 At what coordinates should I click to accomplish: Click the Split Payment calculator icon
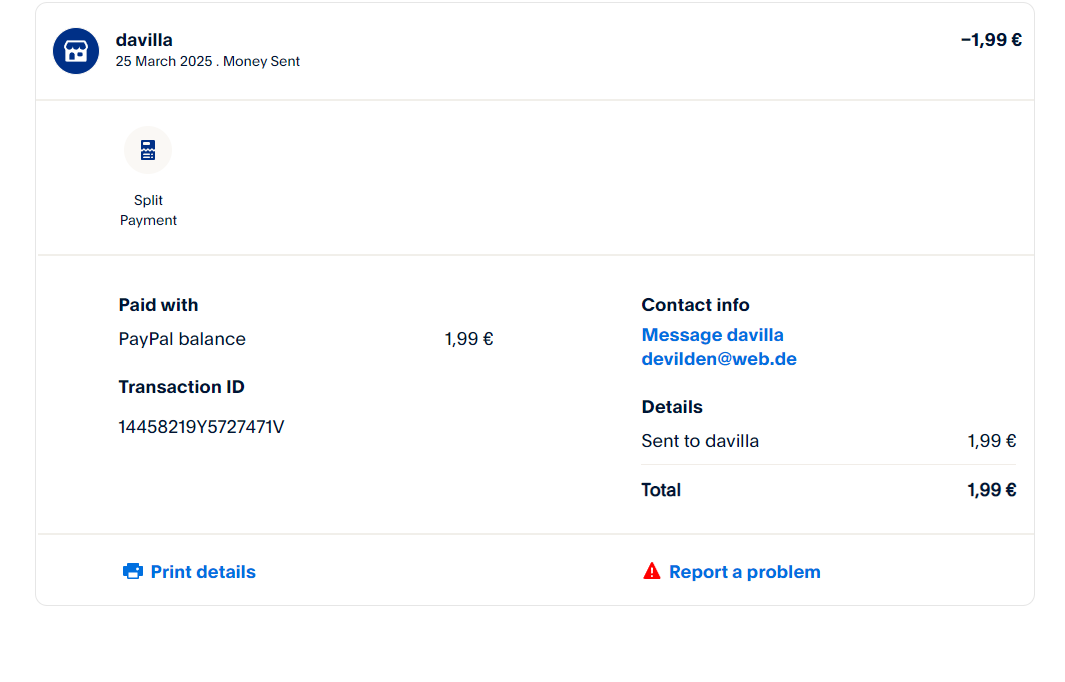pyautogui.click(x=148, y=150)
